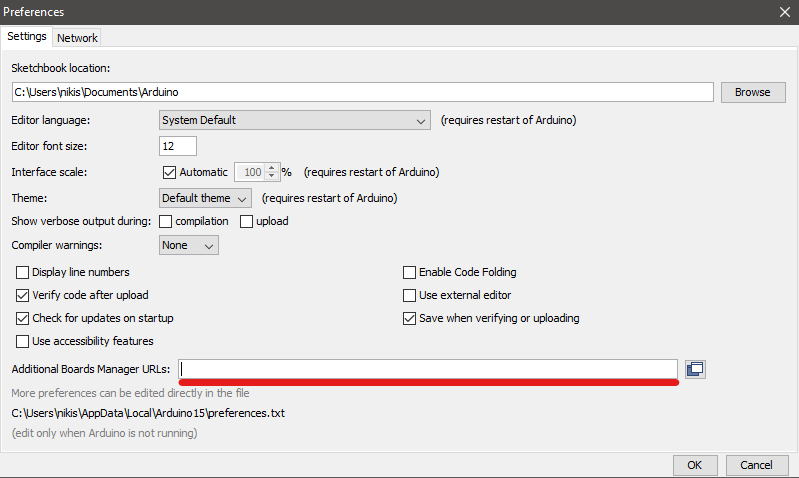Image resolution: width=799 pixels, height=478 pixels.
Task: Enable Code Folding checkbox
Action: tap(409, 272)
